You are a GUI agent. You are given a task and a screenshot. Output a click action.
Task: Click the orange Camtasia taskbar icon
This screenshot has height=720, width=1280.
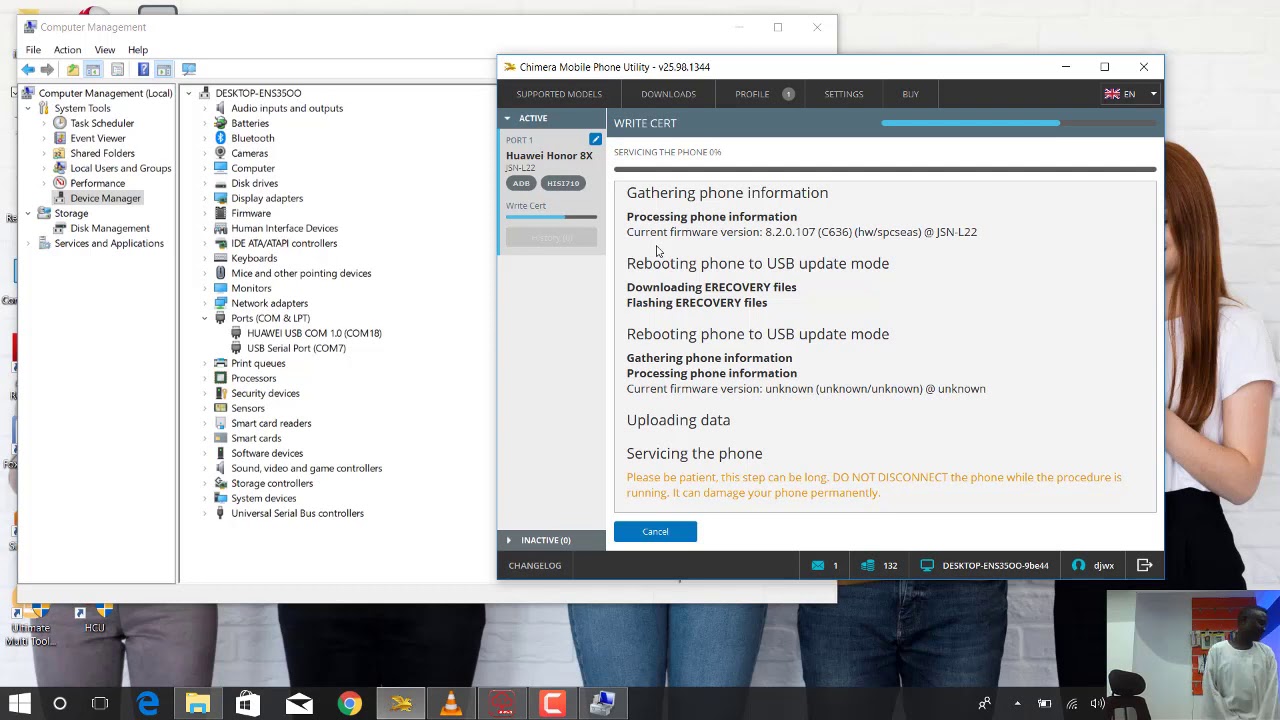[552, 704]
